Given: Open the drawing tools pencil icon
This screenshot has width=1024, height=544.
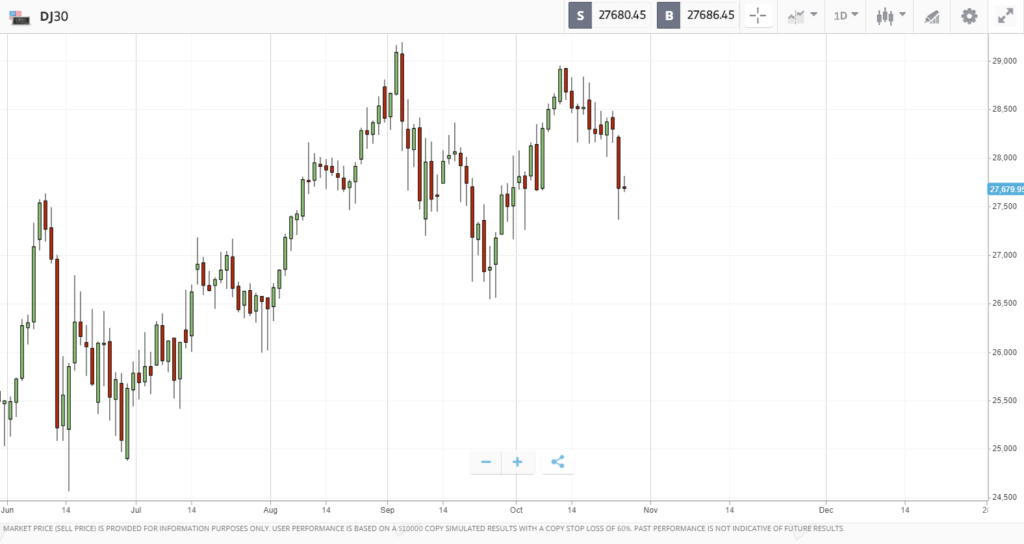Looking at the screenshot, I should [x=931, y=16].
